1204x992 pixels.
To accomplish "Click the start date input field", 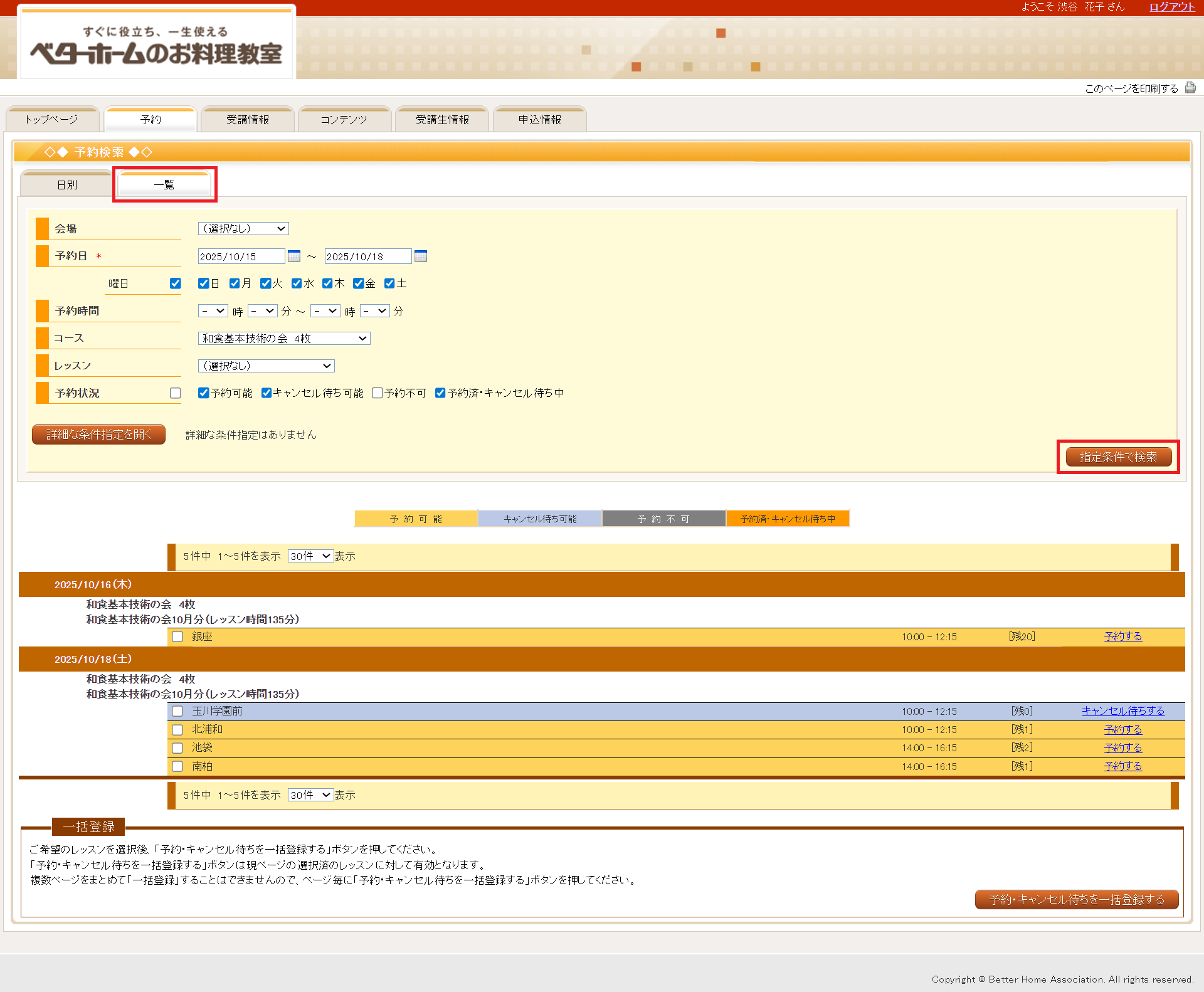I will pyautogui.click(x=241, y=256).
